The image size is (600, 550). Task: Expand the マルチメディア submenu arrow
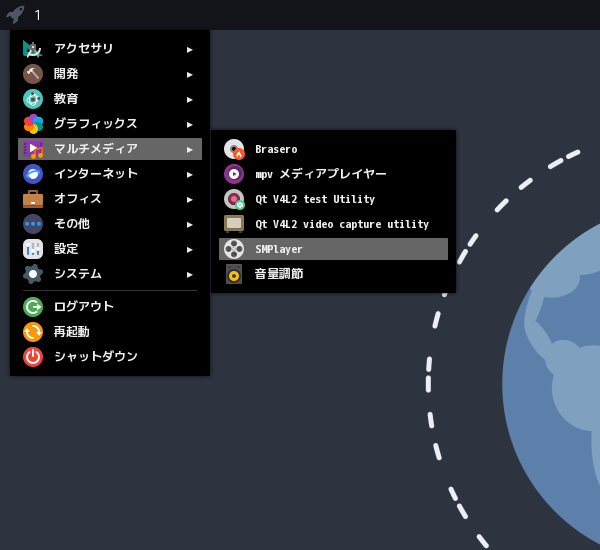coord(189,150)
